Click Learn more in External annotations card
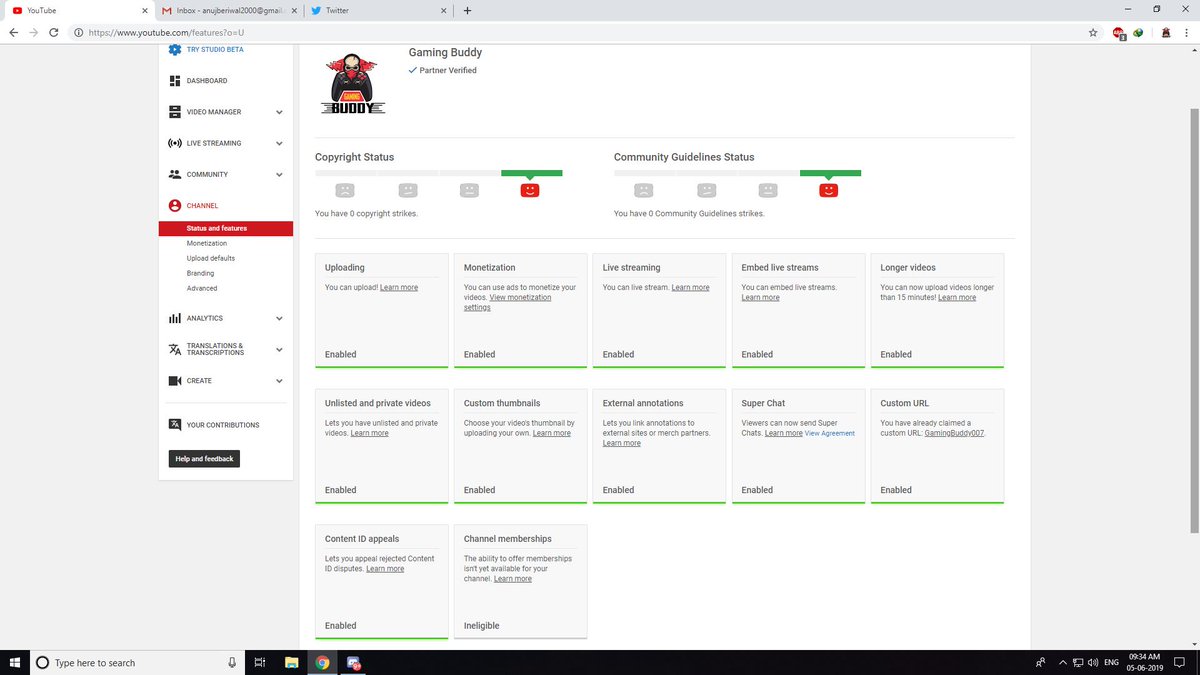 coord(622,443)
